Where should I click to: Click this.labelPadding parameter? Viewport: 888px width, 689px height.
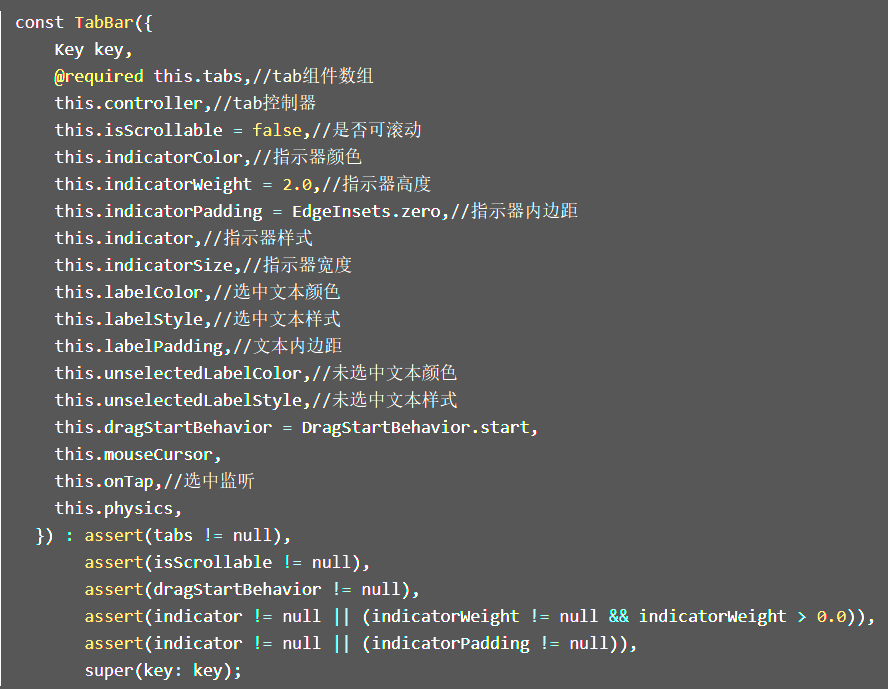139,346
